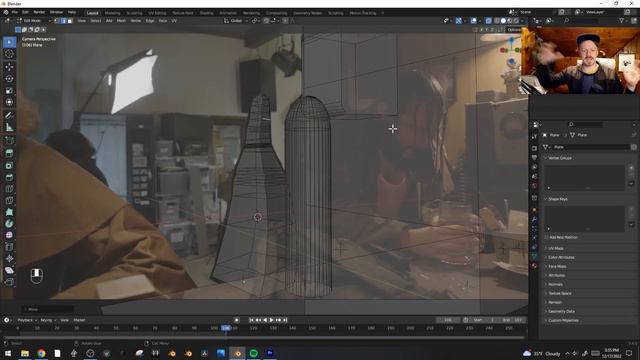This screenshot has width=640, height=360.
Task: Select the Edge Slide tool
Action: (x=9, y=247)
